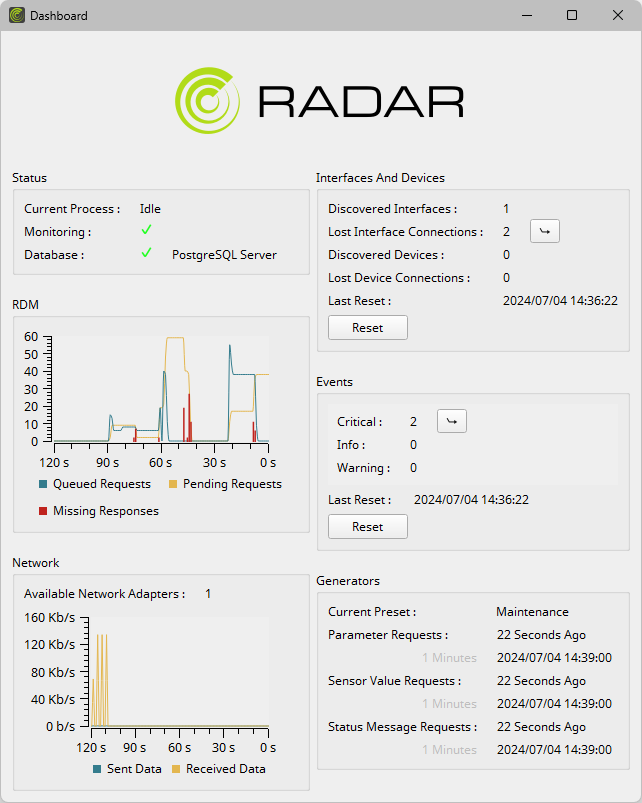Click the 'Discovered Devices :' label

(386, 255)
